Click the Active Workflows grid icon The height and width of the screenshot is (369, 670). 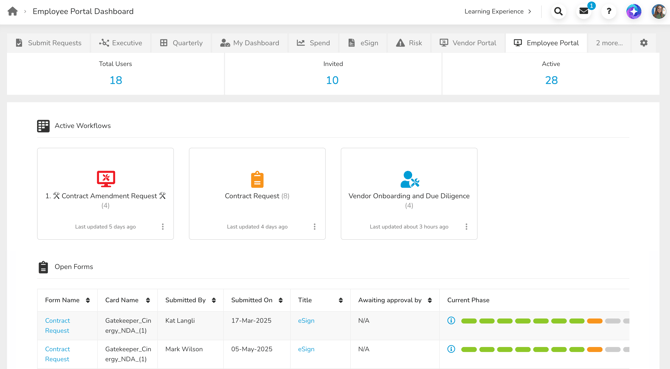point(43,126)
